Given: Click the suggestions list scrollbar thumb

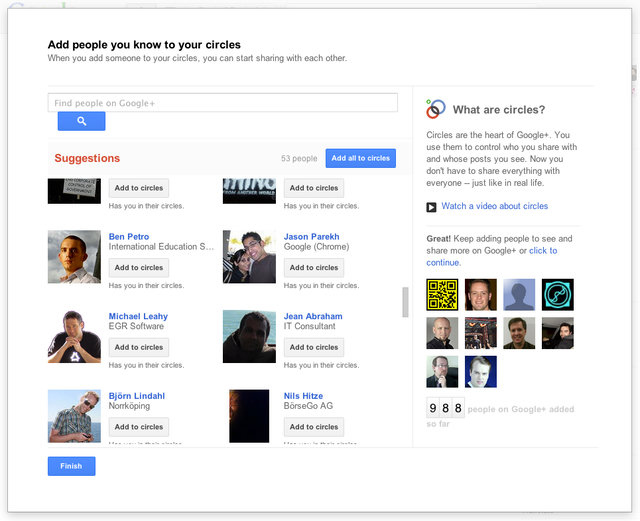Looking at the screenshot, I should click(405, 302).
